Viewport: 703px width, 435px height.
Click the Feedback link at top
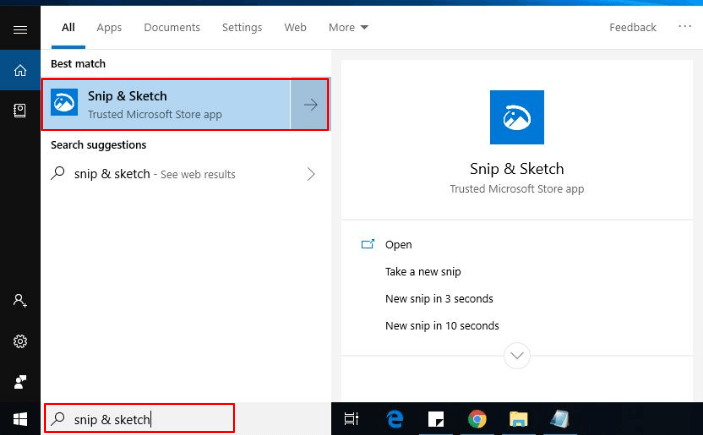(633, 28)
